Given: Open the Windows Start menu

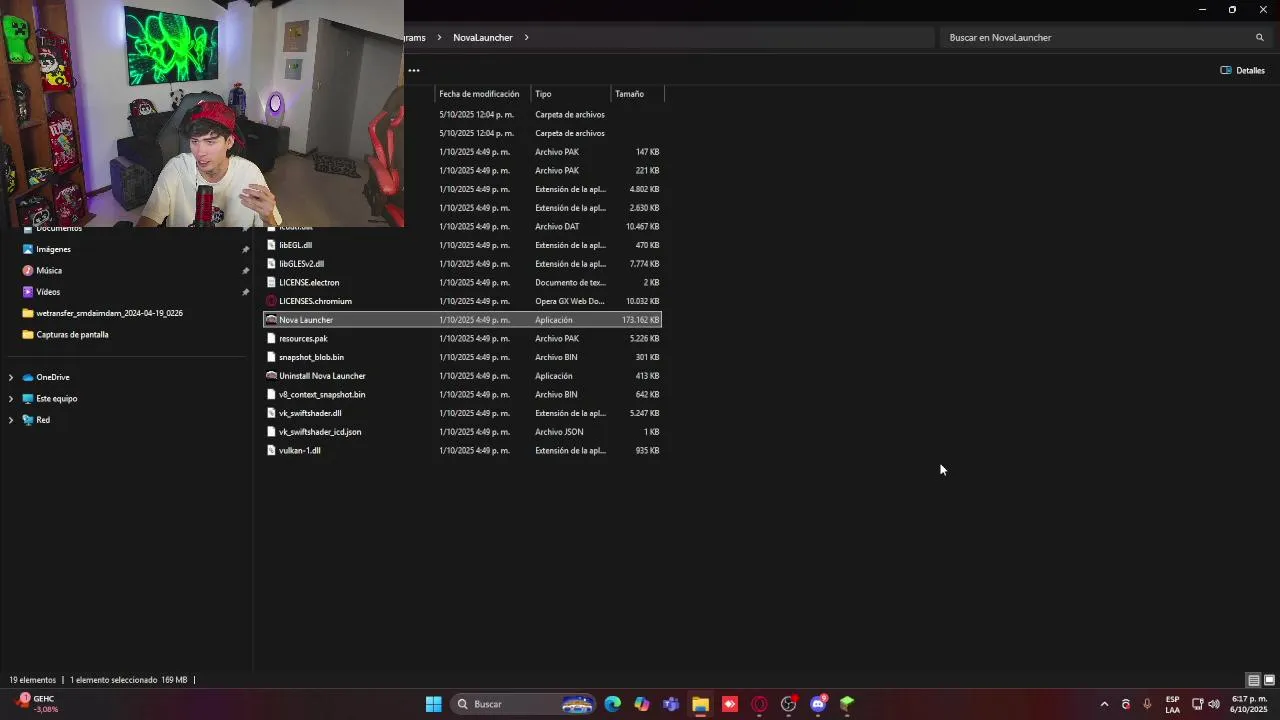Looking at the screenshot, I should coord(434,704).
